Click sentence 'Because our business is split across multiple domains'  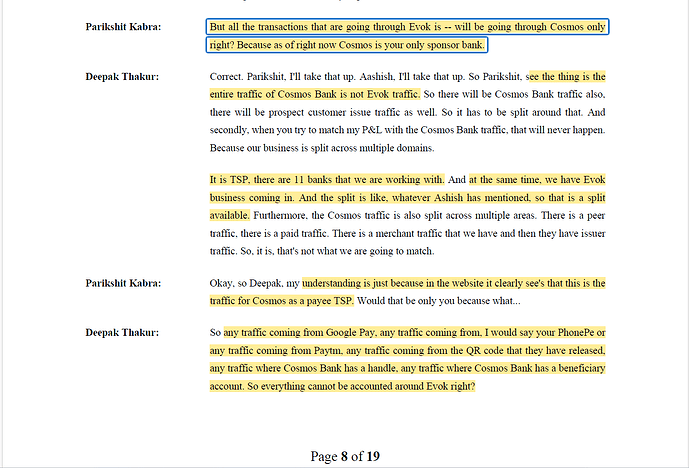[x=322, y=148]
